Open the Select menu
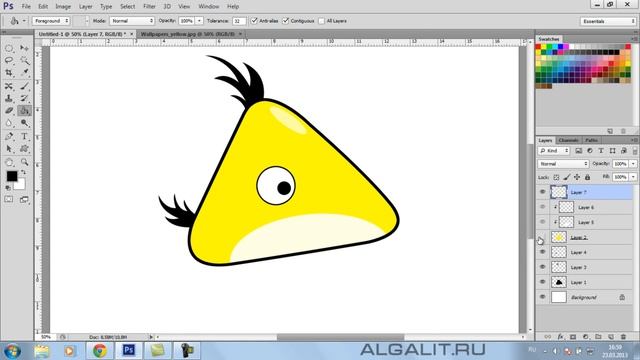 coord(127,7)
